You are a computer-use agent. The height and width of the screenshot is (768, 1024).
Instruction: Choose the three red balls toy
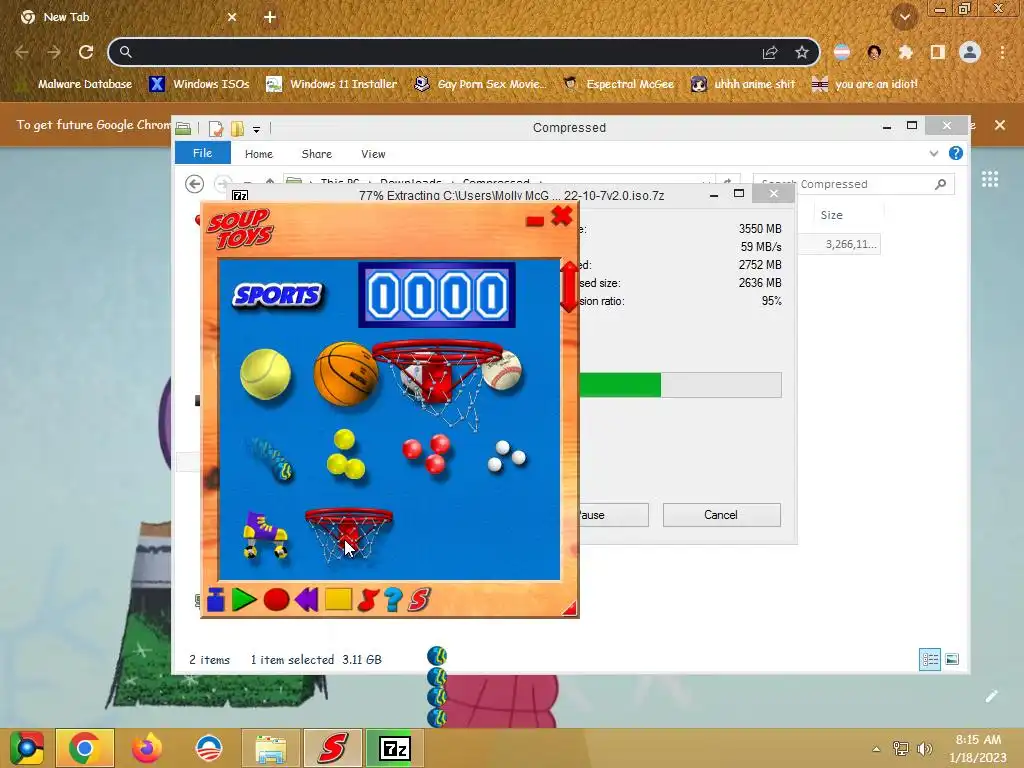click(x=428, y=453)
